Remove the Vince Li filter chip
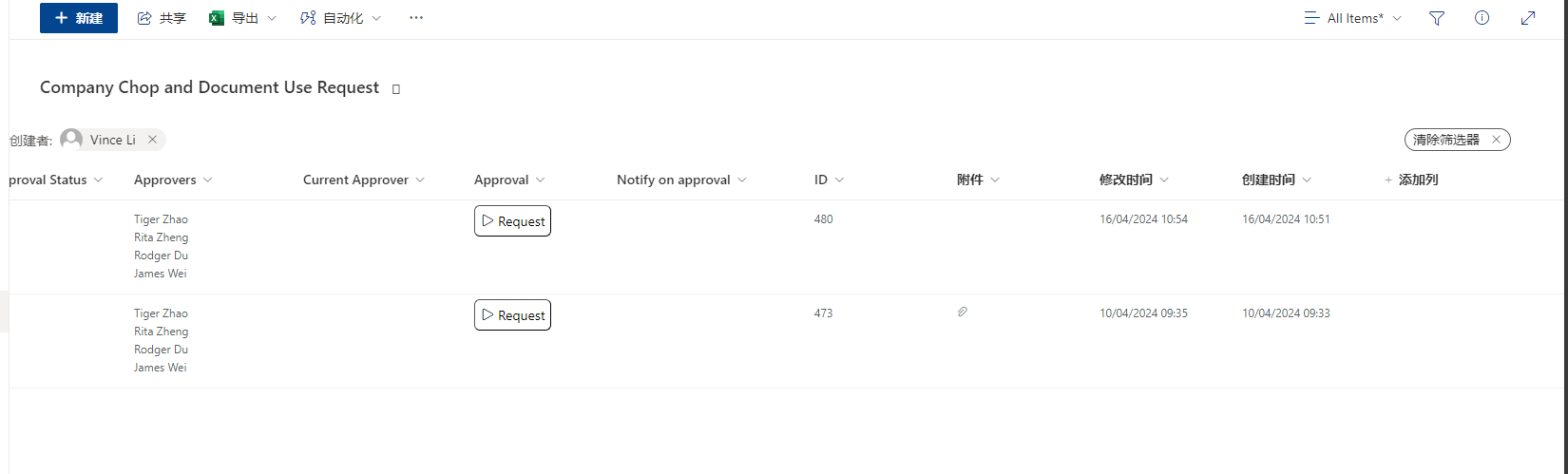The image size is (1568, 474). tap(152, 140)
